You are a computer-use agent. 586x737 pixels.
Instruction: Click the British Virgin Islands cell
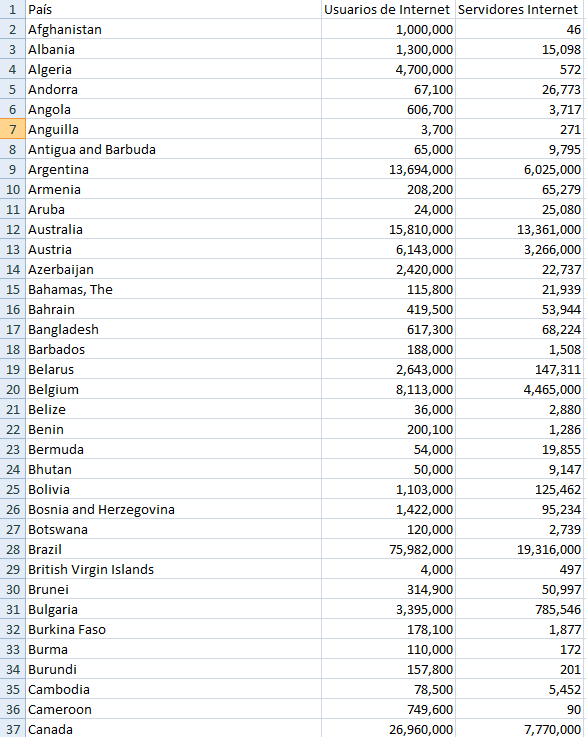[173, 569]
